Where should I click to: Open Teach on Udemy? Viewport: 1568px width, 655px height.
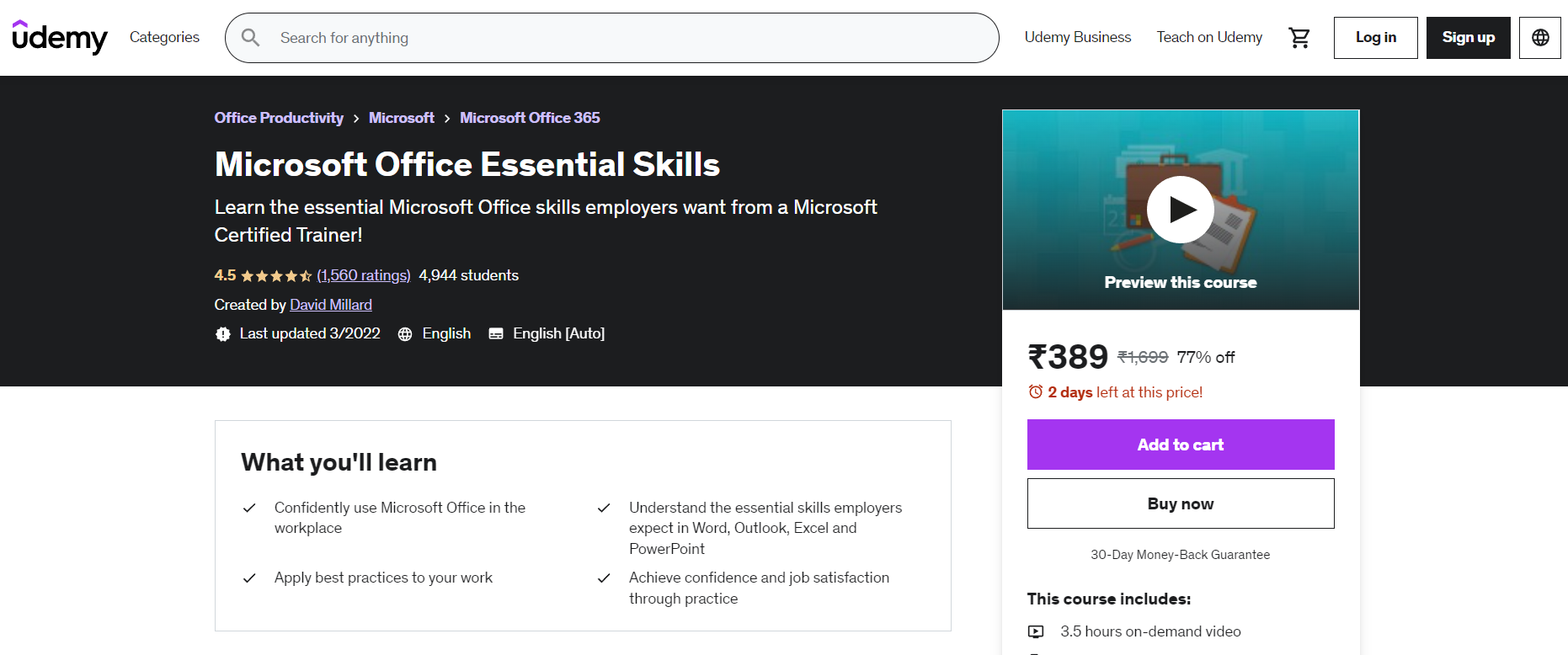click(1208, 37)
